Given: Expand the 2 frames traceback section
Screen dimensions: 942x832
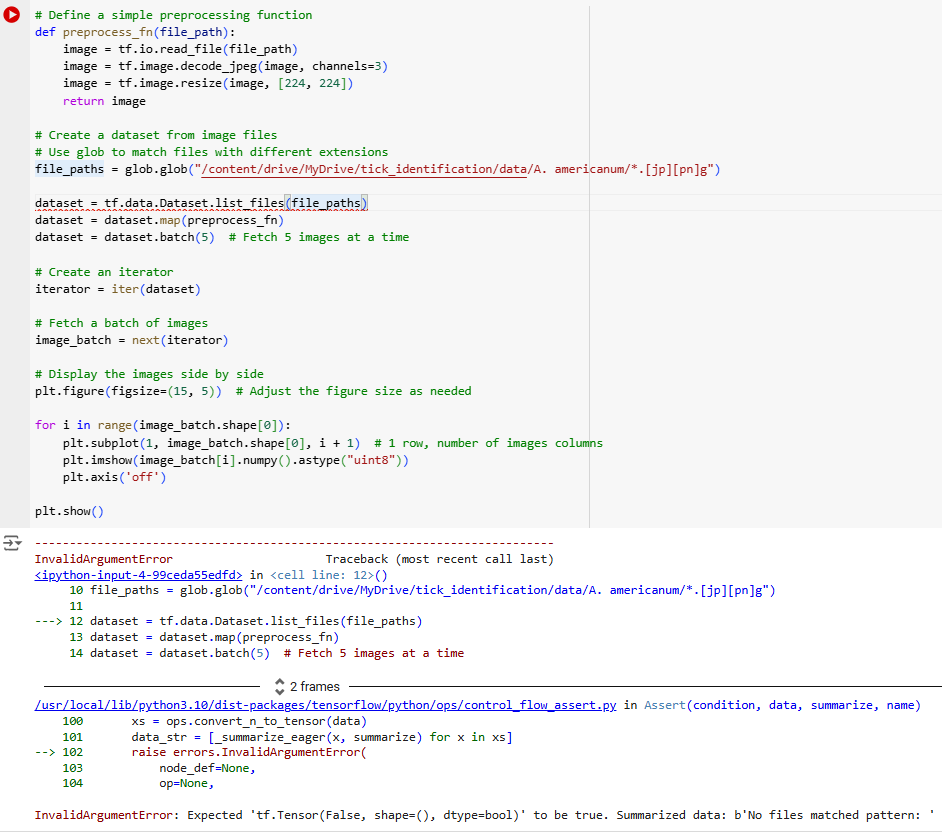Looking at the screenshot, I should [307, 686].
